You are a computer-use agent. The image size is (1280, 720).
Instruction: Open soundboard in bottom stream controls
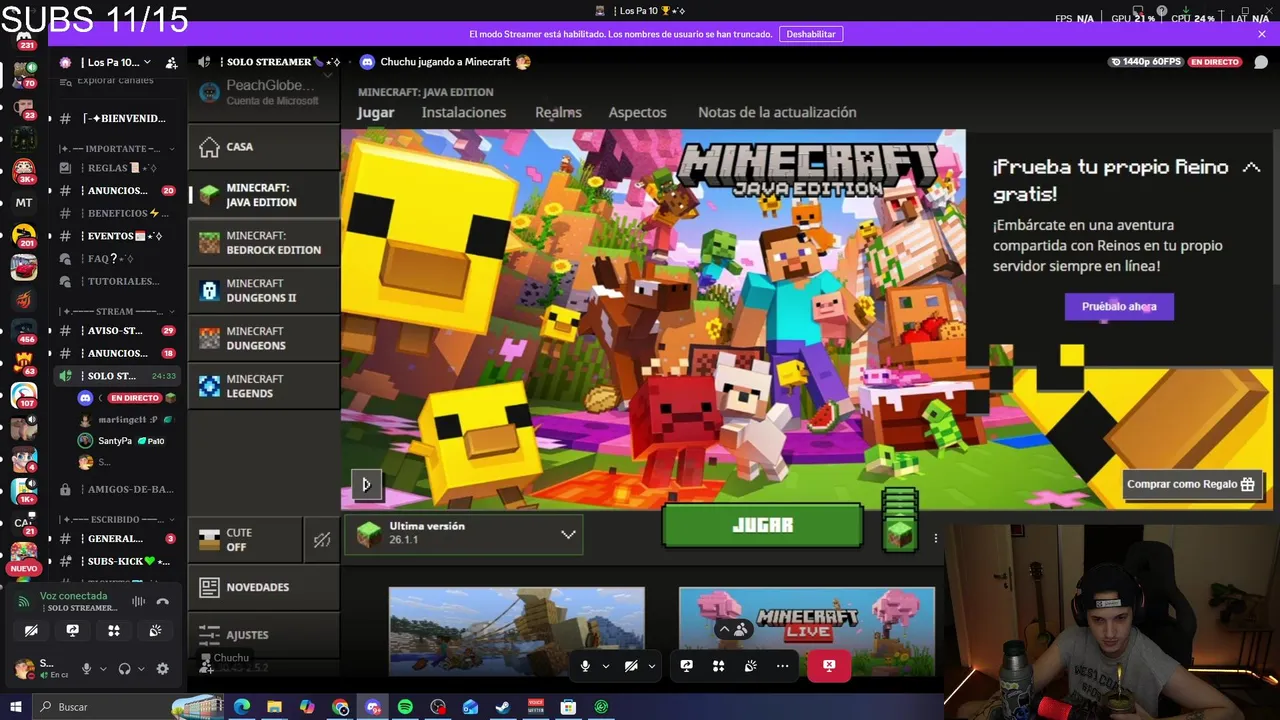[750, 665]
